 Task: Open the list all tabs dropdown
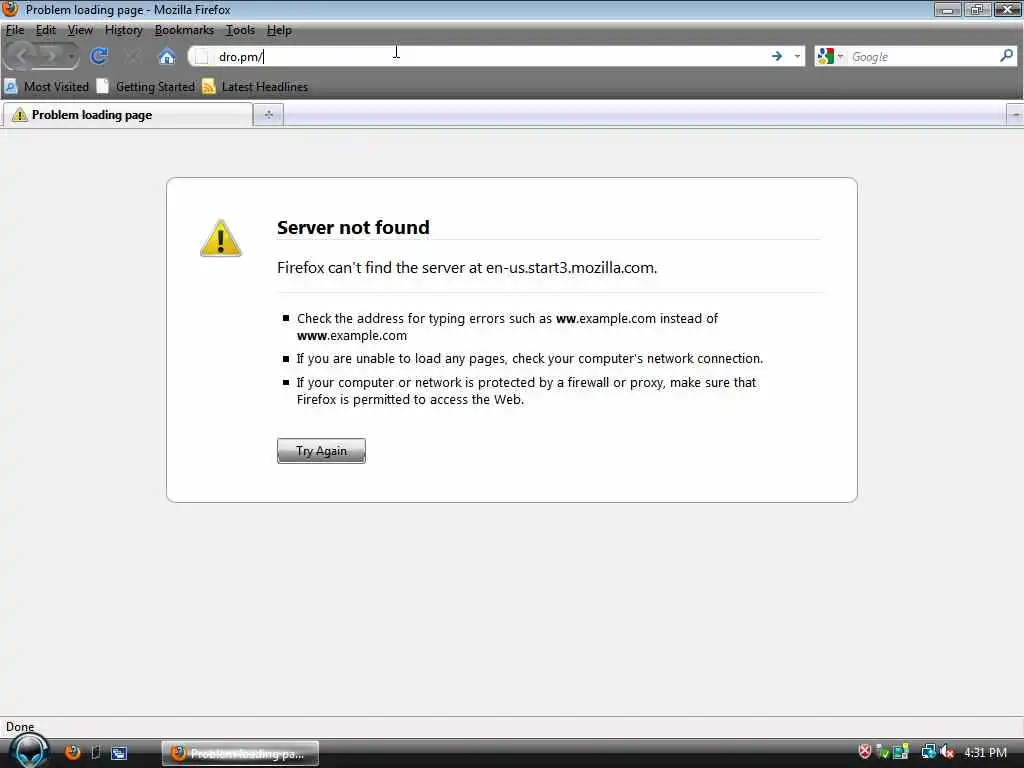pyautogui.click(x=1015, y=115)
